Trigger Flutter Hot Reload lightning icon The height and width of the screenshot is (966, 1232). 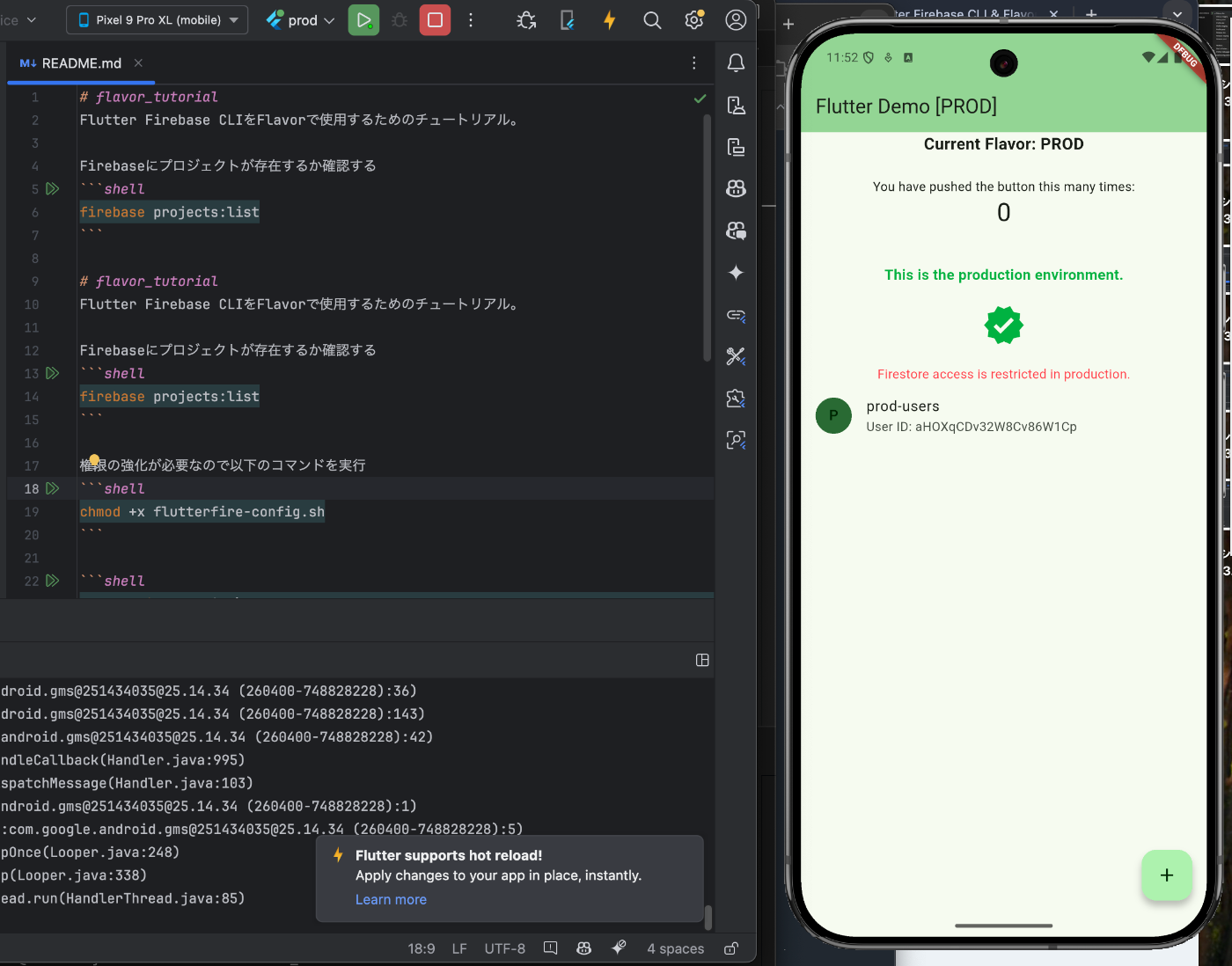(609, 20)
